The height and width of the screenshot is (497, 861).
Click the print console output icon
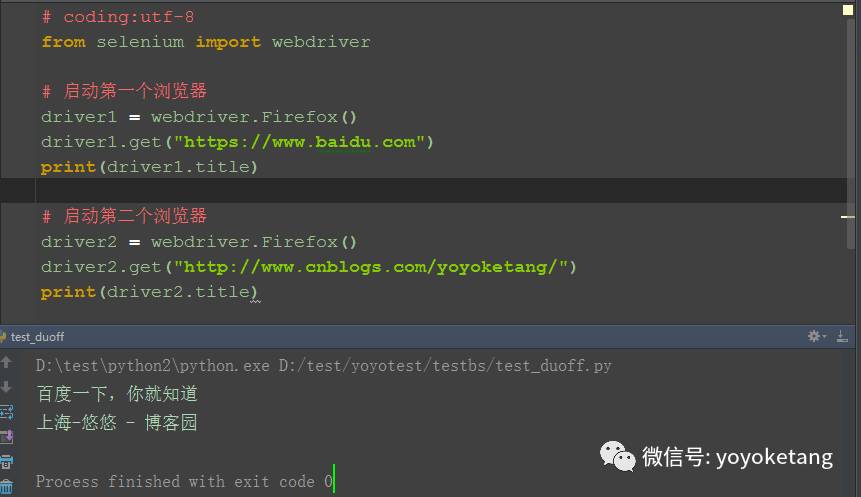tap(6, 462)
